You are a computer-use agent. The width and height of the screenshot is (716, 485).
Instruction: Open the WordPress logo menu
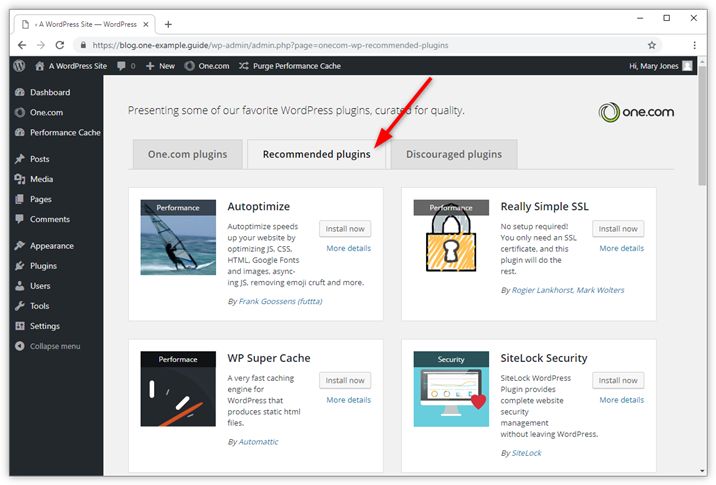[x=19, y=66]
